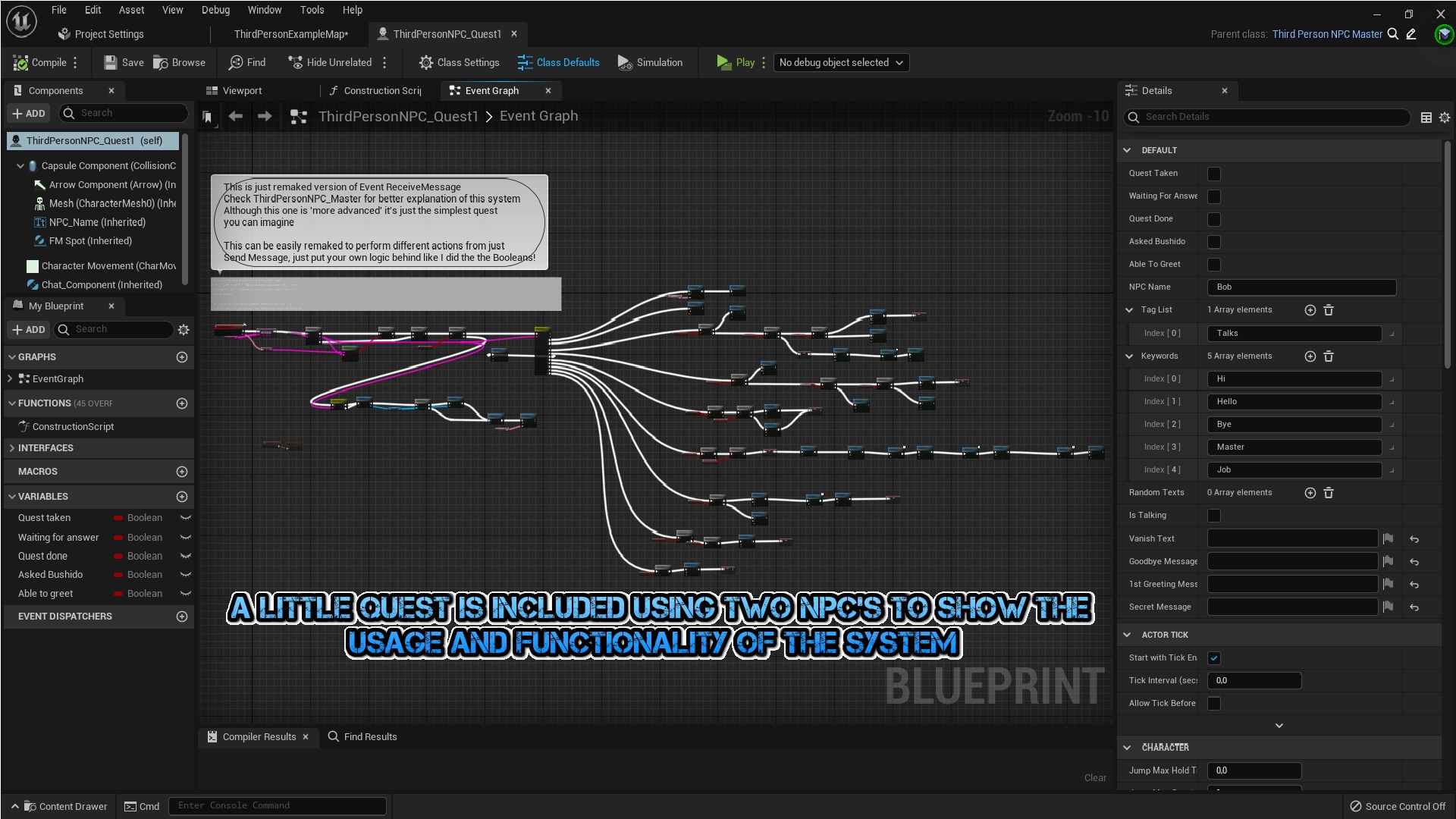Open the No debug object selected dropdown
The width and height of the screenshot is (1456, 819).
(840, 62)
